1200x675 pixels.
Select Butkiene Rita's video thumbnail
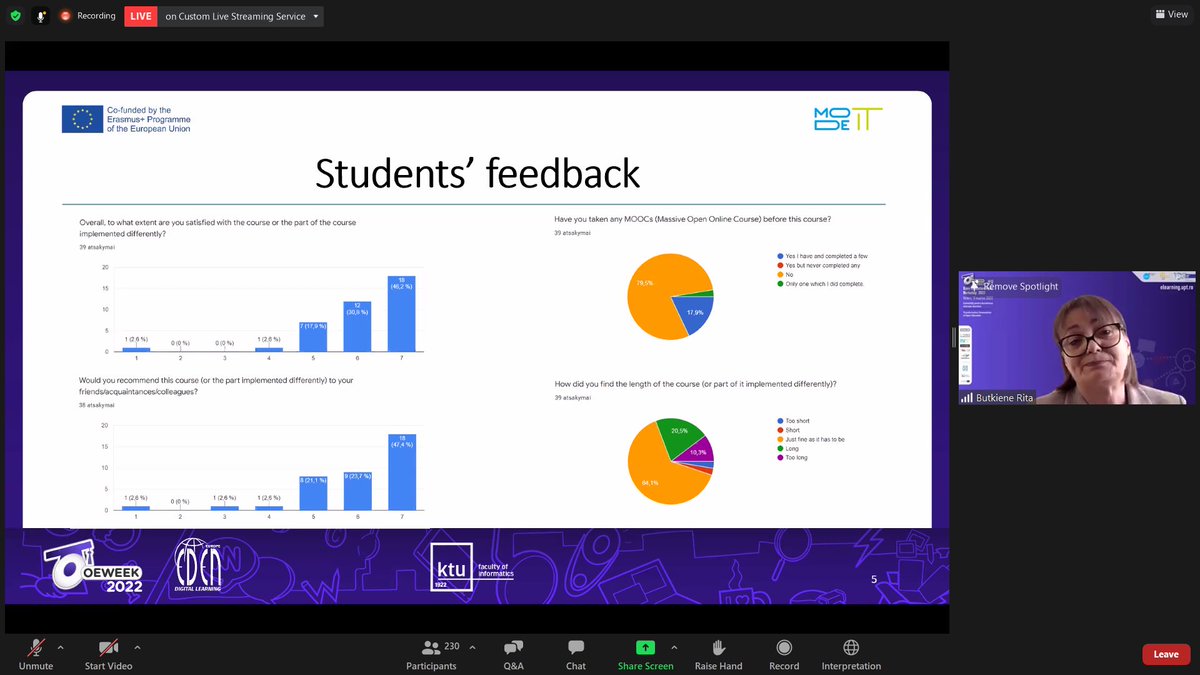pyautogui.click(x=1077, y=340)
